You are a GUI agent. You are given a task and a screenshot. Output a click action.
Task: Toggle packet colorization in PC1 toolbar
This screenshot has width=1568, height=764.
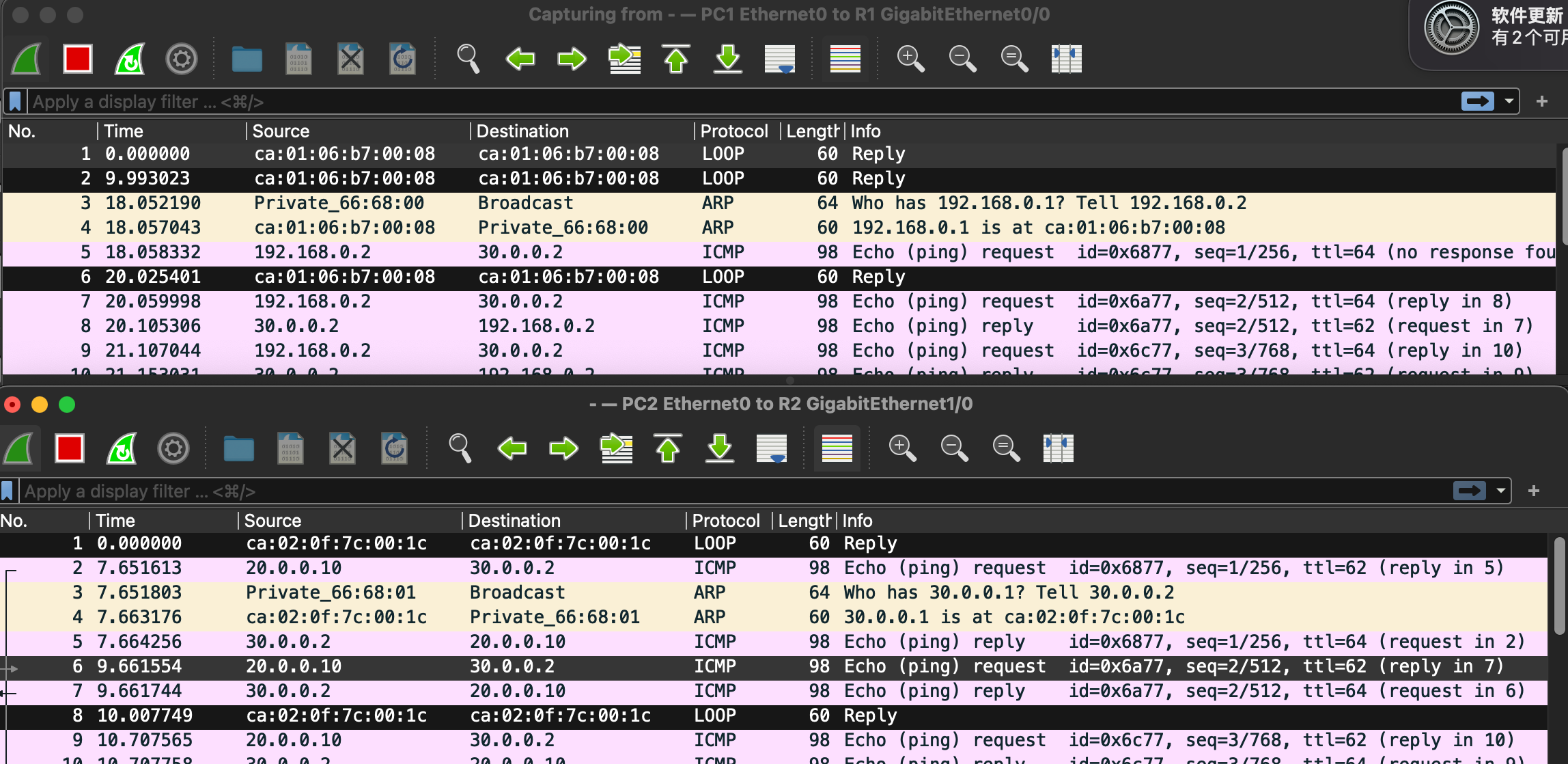coord(845,59)
